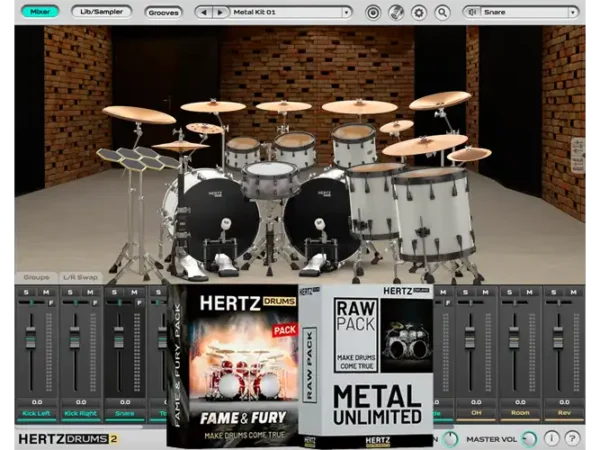
Task: Go to next kit preset with right arrow
Action: tap(220, 13)
